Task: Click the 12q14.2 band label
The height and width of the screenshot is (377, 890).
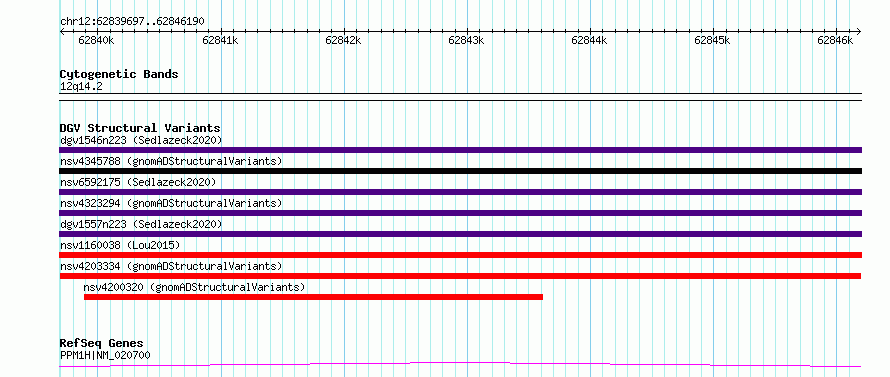Action: click(x=81, y=87)
